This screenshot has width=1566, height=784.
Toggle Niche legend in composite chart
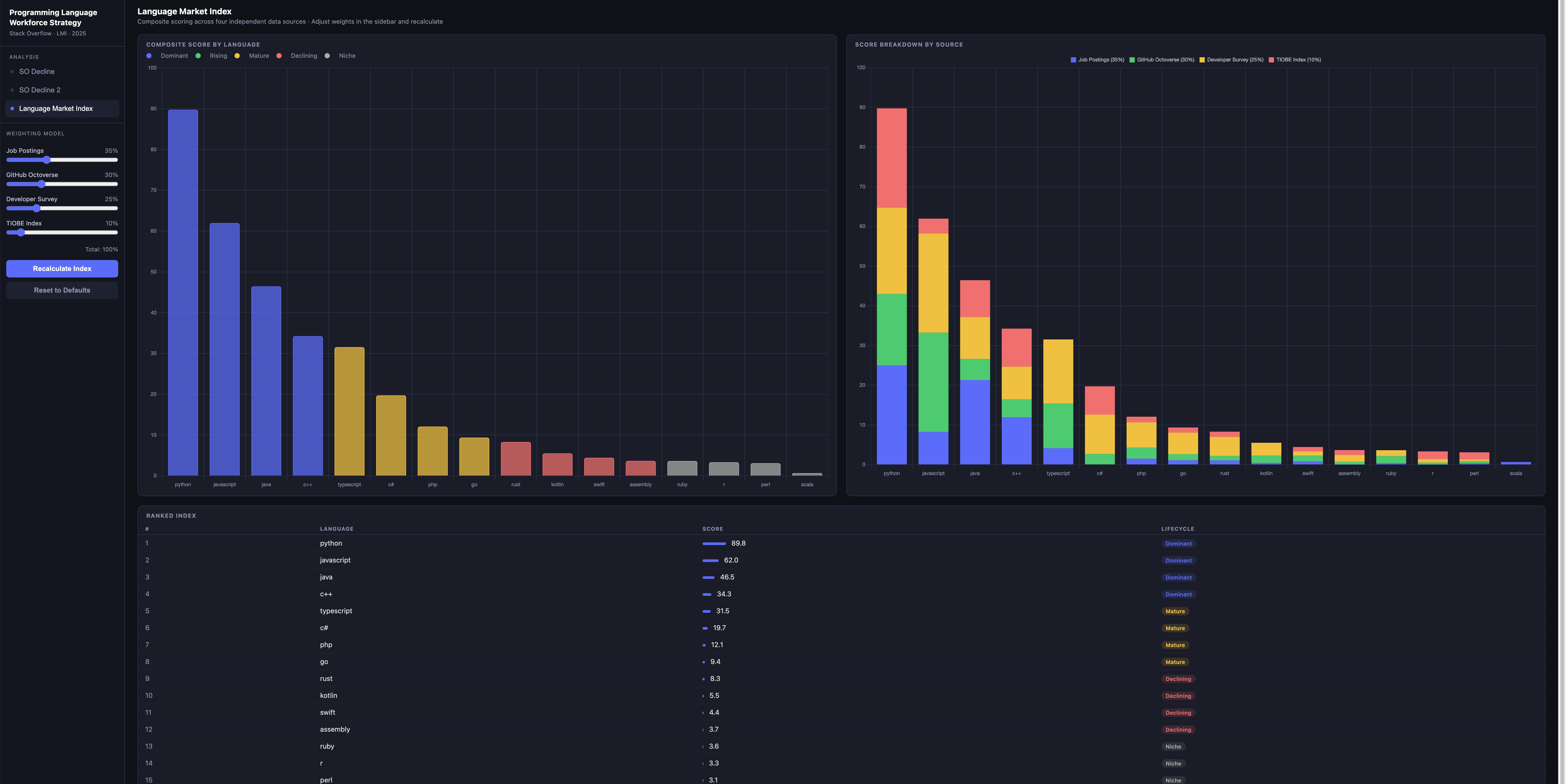(340, 56)
